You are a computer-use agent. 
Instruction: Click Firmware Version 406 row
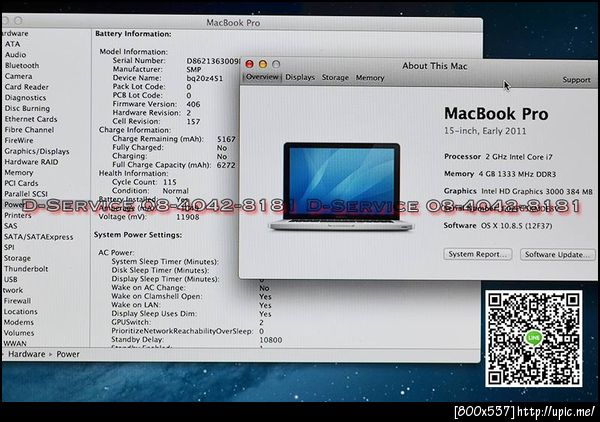point(156,104)
